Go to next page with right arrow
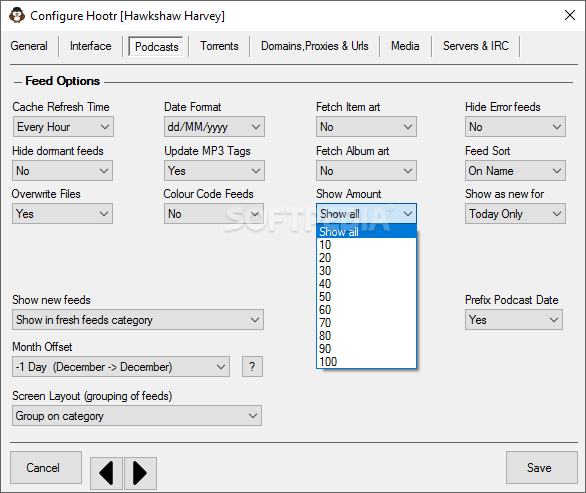This screenshot has width=586, height=493. [140, 473]
